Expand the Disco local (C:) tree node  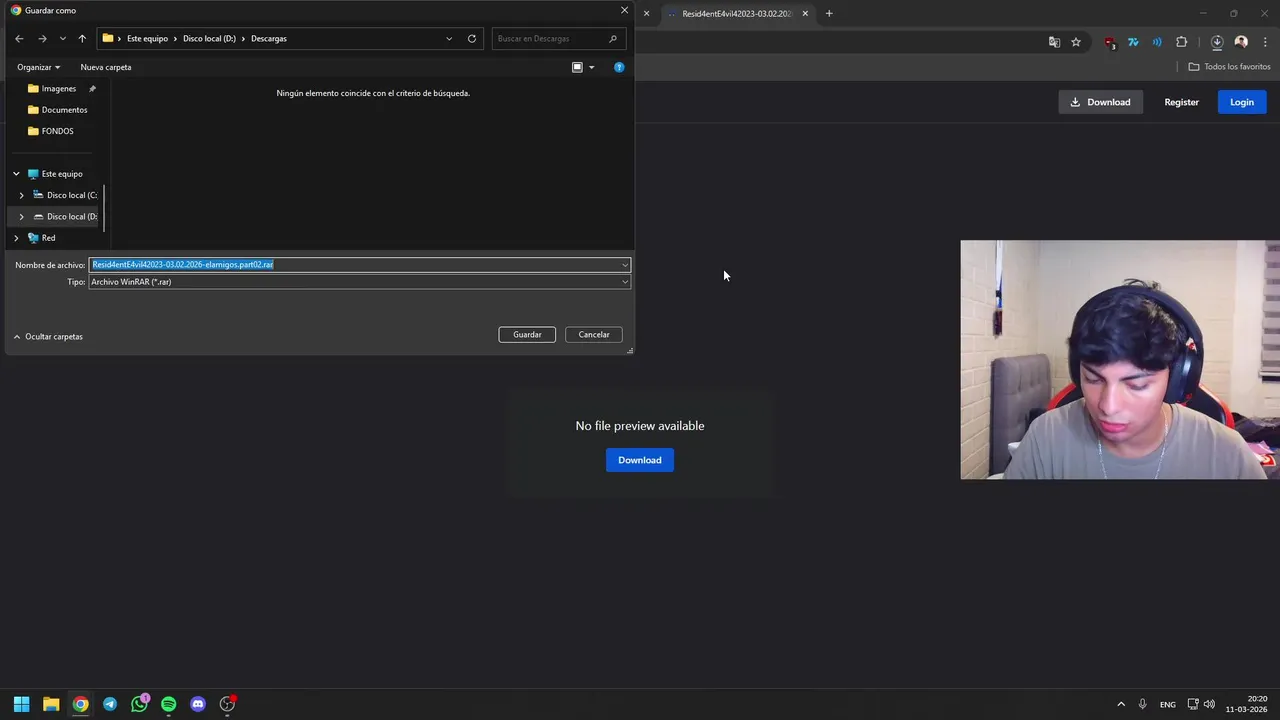[x=21, y=195]
